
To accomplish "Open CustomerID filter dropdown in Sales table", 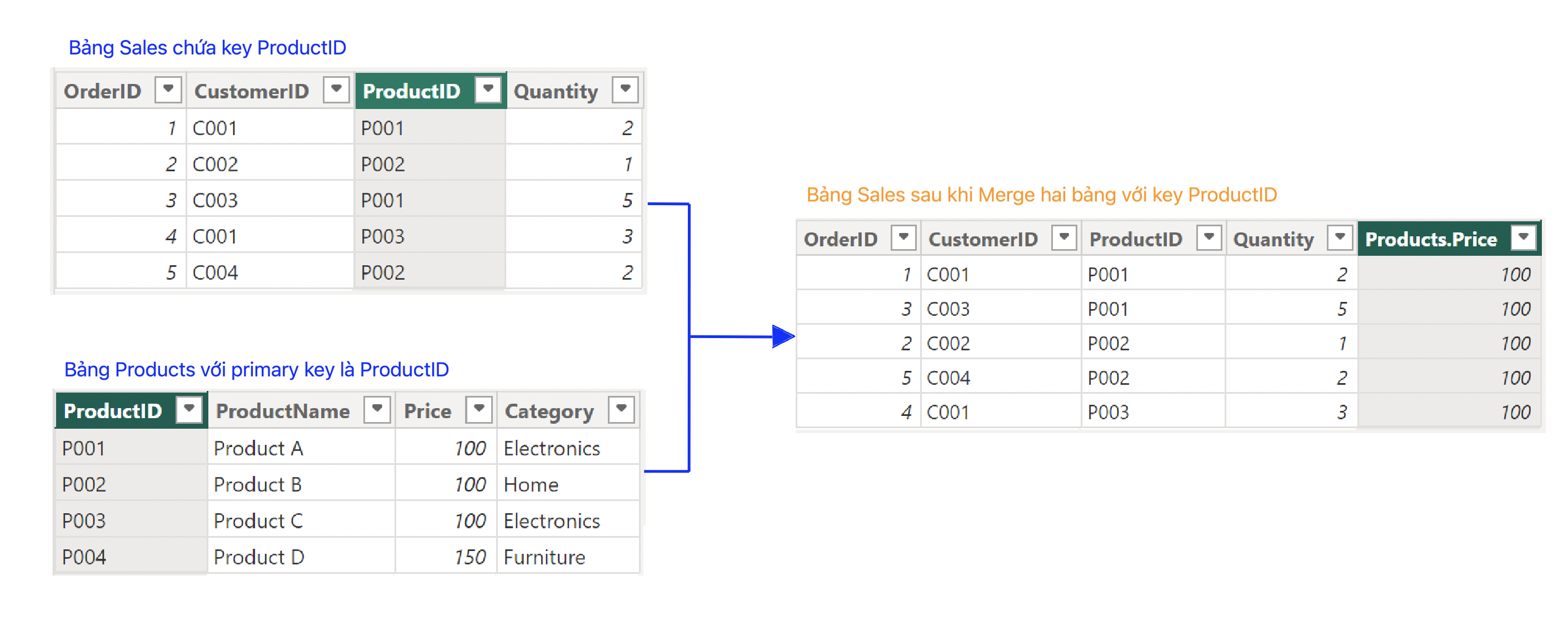I will [336, 90].
